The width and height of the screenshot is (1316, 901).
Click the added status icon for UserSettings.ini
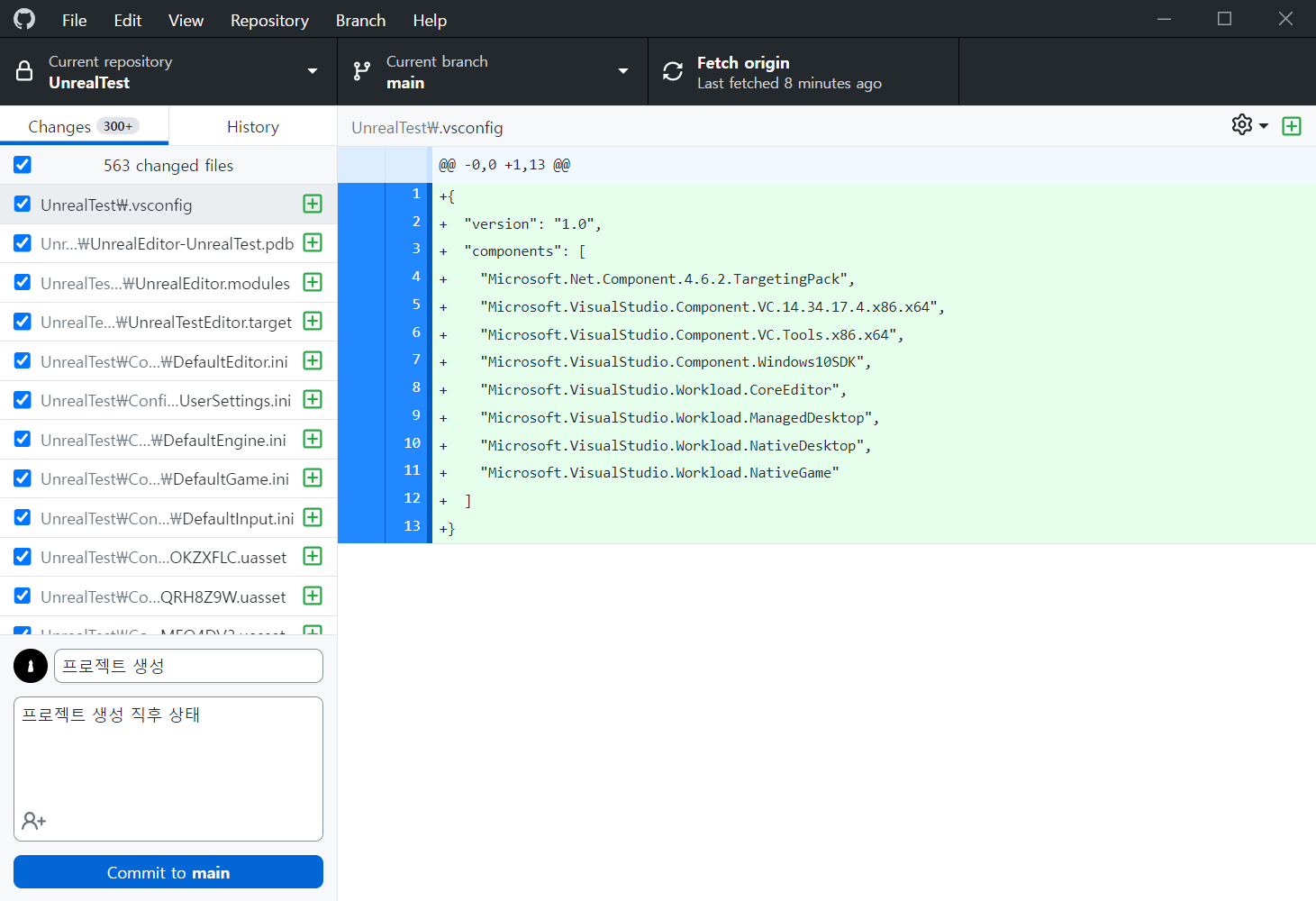click(x=313, y=399)
